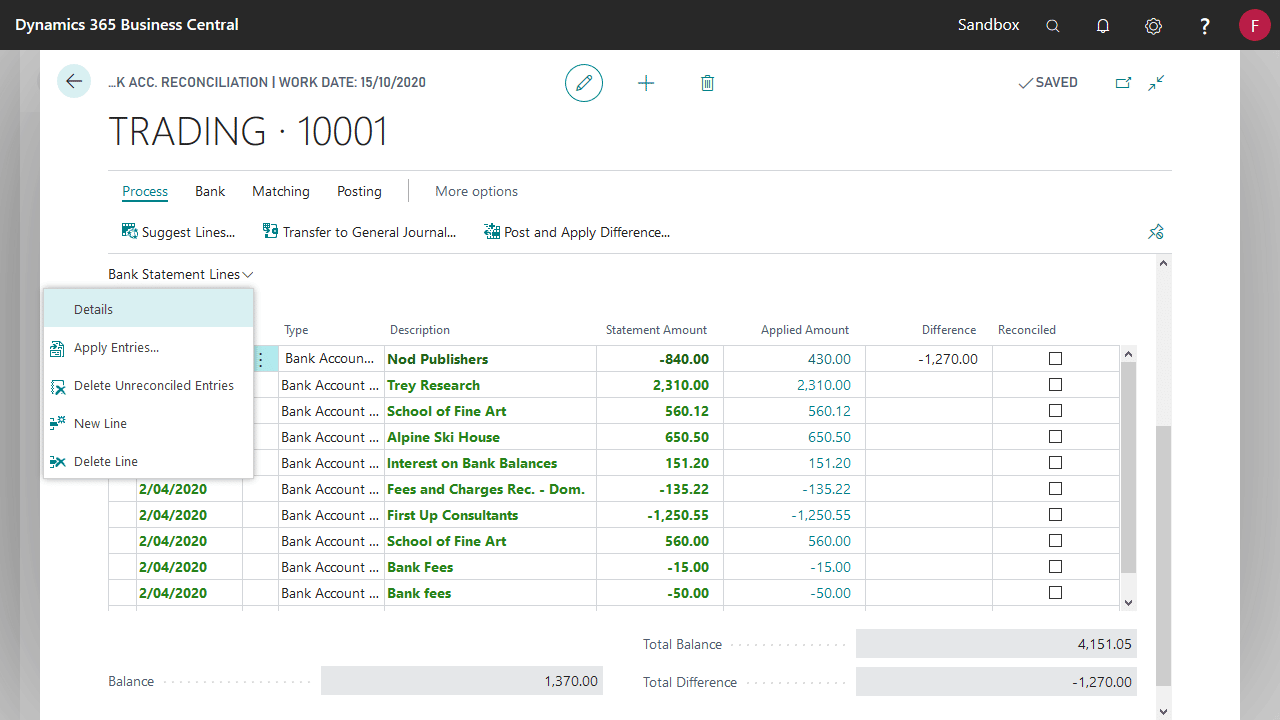Click the table scrollbar up arrow
Screen dimensions: 1280x720
click(1129, 354)
